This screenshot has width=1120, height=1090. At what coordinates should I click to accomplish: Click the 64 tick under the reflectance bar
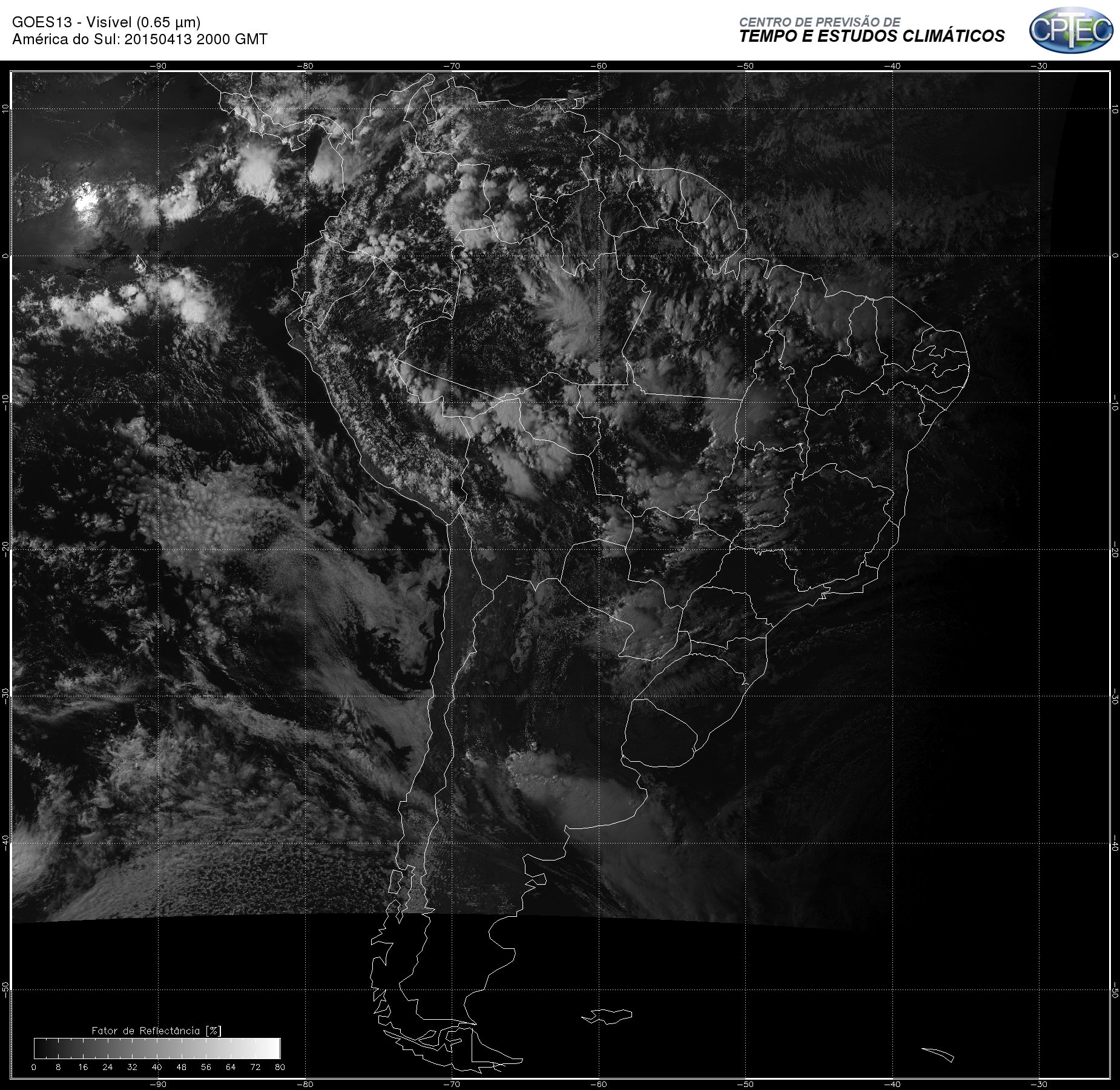231,1067
